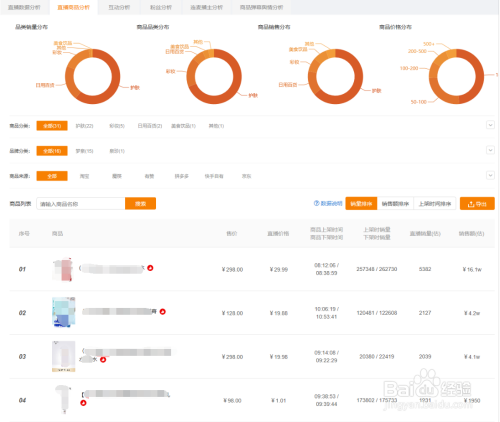This screenshot has width=500, height=422.
Task: Open the 数据说明 help link
Action: (328, 203)
